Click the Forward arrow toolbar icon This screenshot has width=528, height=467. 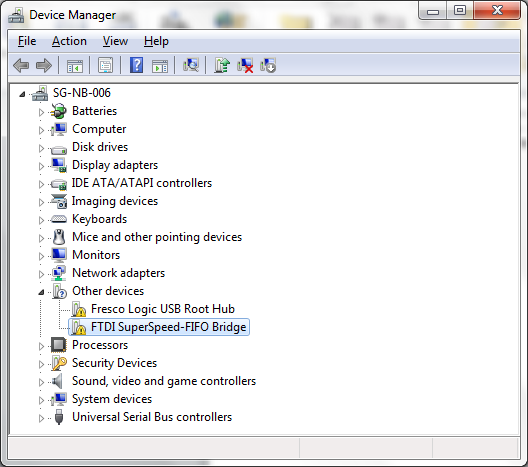[44, 65]
